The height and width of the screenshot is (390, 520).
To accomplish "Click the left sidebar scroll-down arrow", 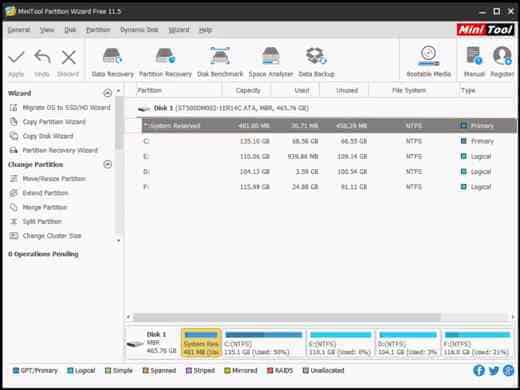I will pyautogui.click(x=118, y=240).
